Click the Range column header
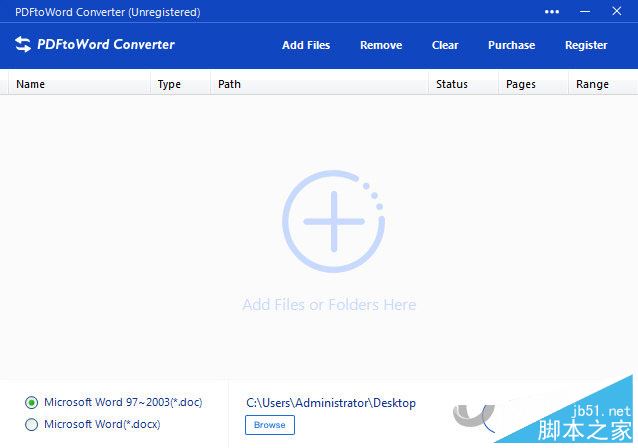 tap(603, 84)
